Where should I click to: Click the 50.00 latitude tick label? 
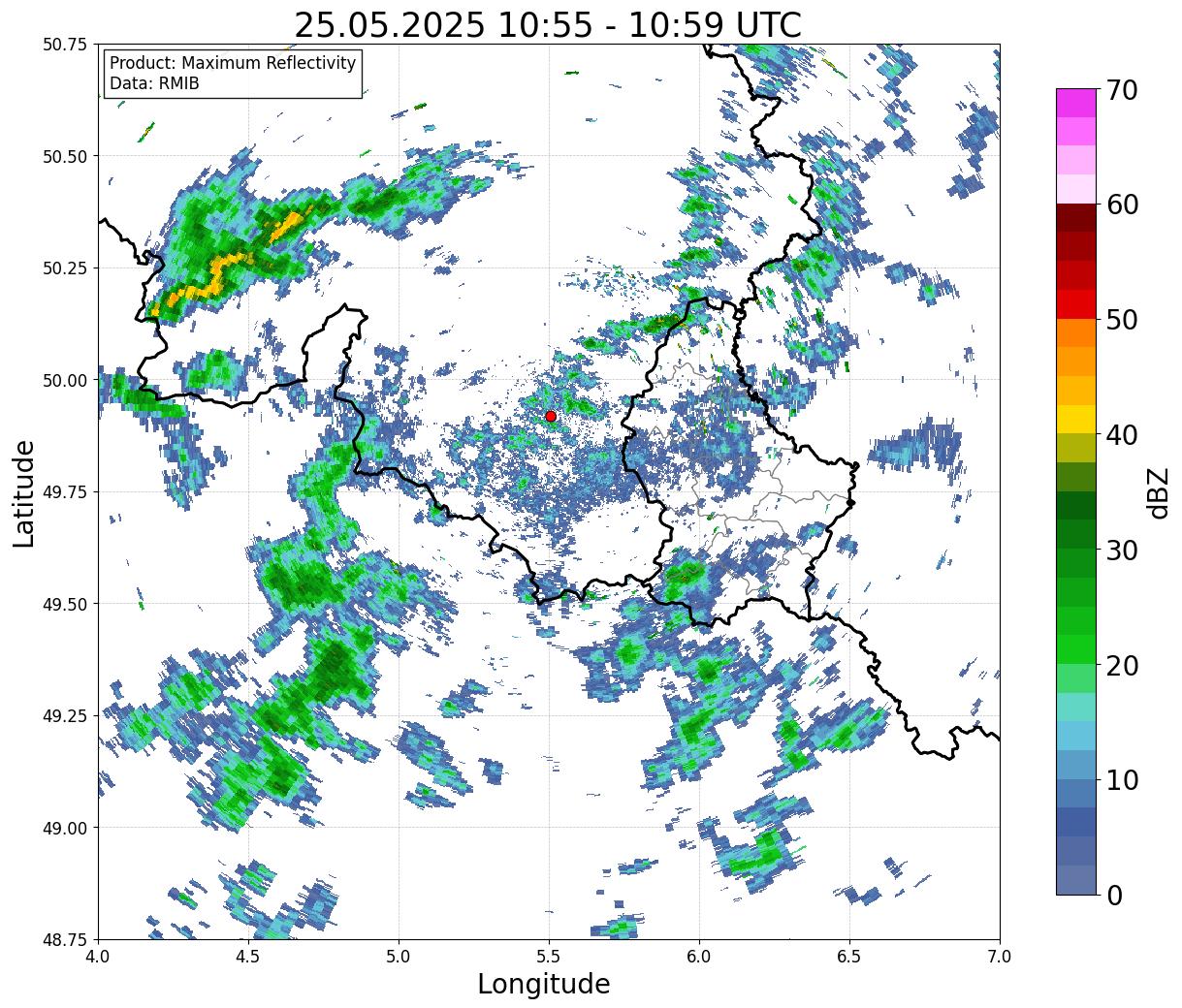[x=64, y=380]
